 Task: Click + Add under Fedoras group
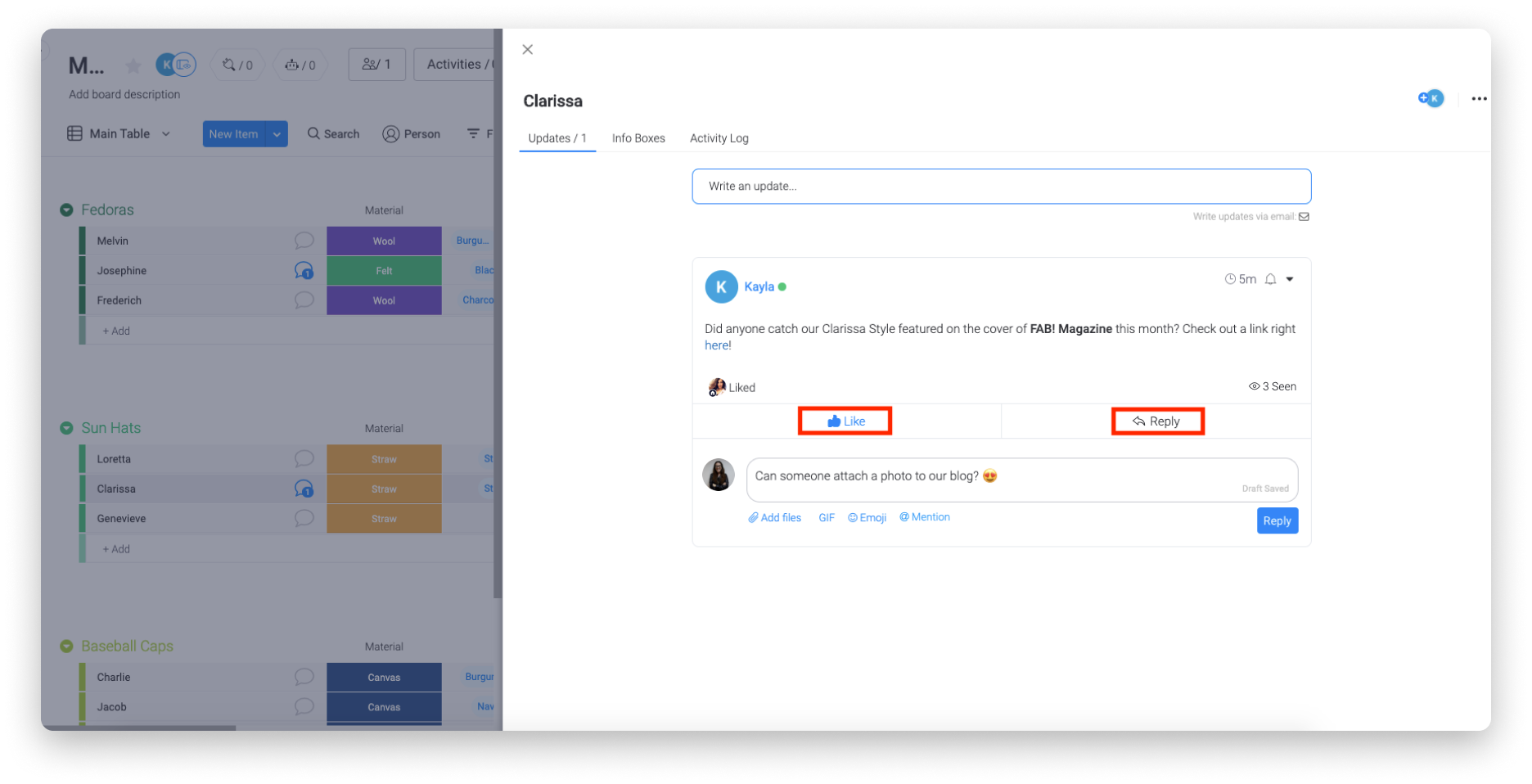(x=116, y=331)
